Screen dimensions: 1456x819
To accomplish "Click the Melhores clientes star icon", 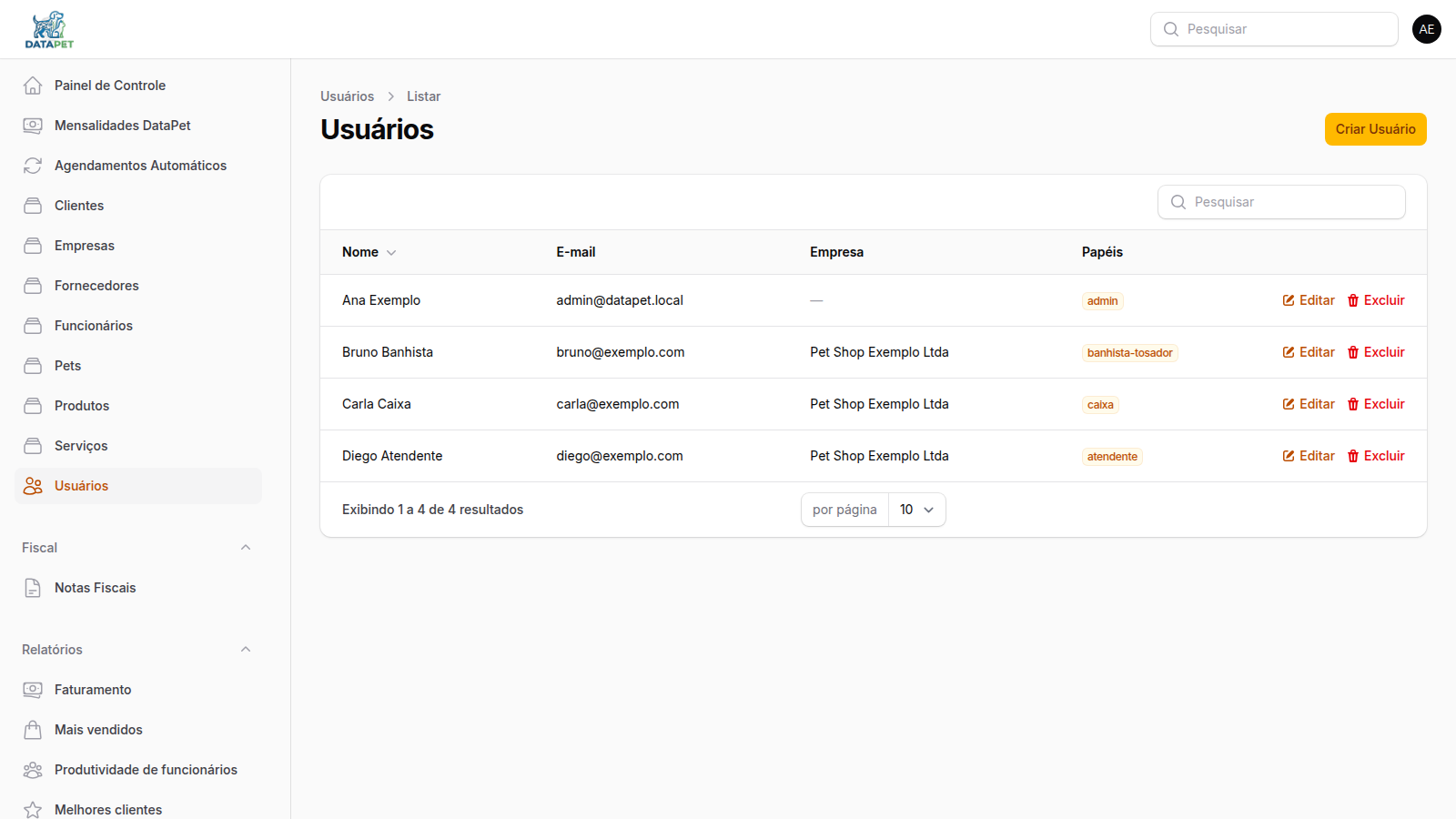I will coord(33,810).
